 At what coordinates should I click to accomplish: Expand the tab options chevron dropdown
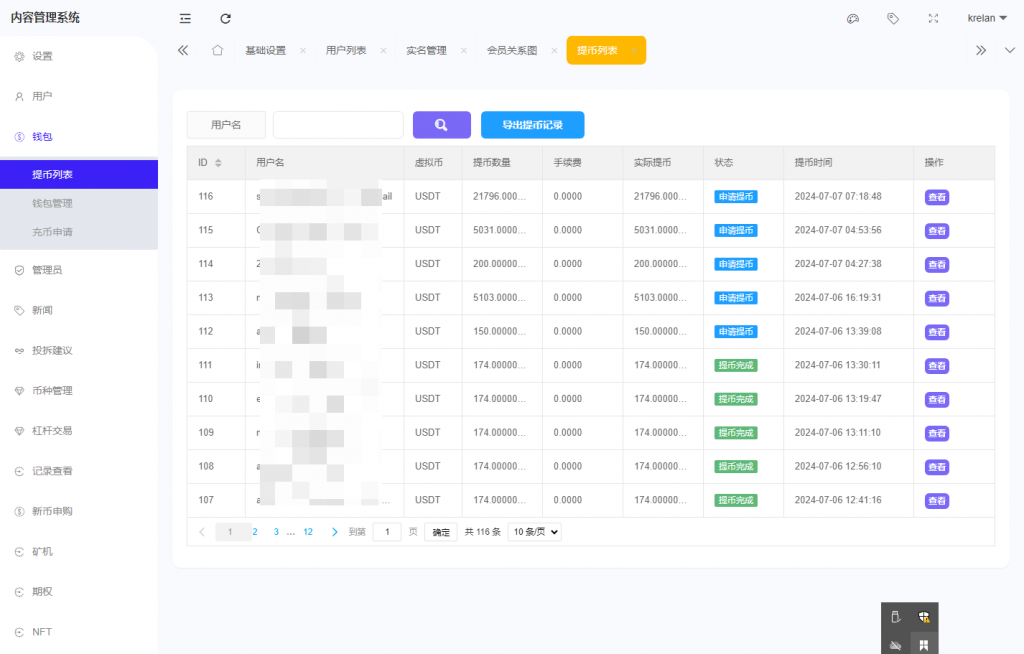coord(1008,50)
